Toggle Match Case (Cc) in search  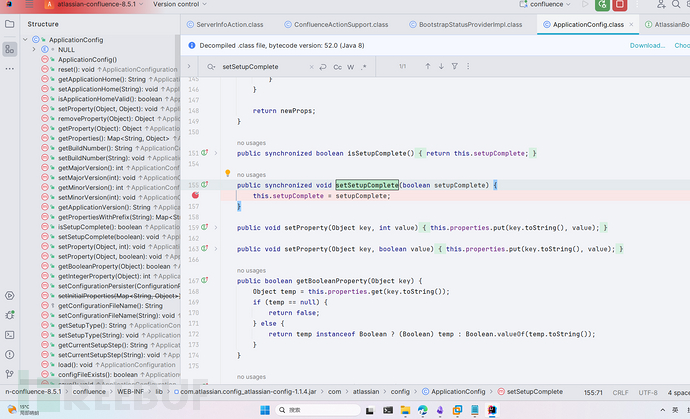click(338, 67)
